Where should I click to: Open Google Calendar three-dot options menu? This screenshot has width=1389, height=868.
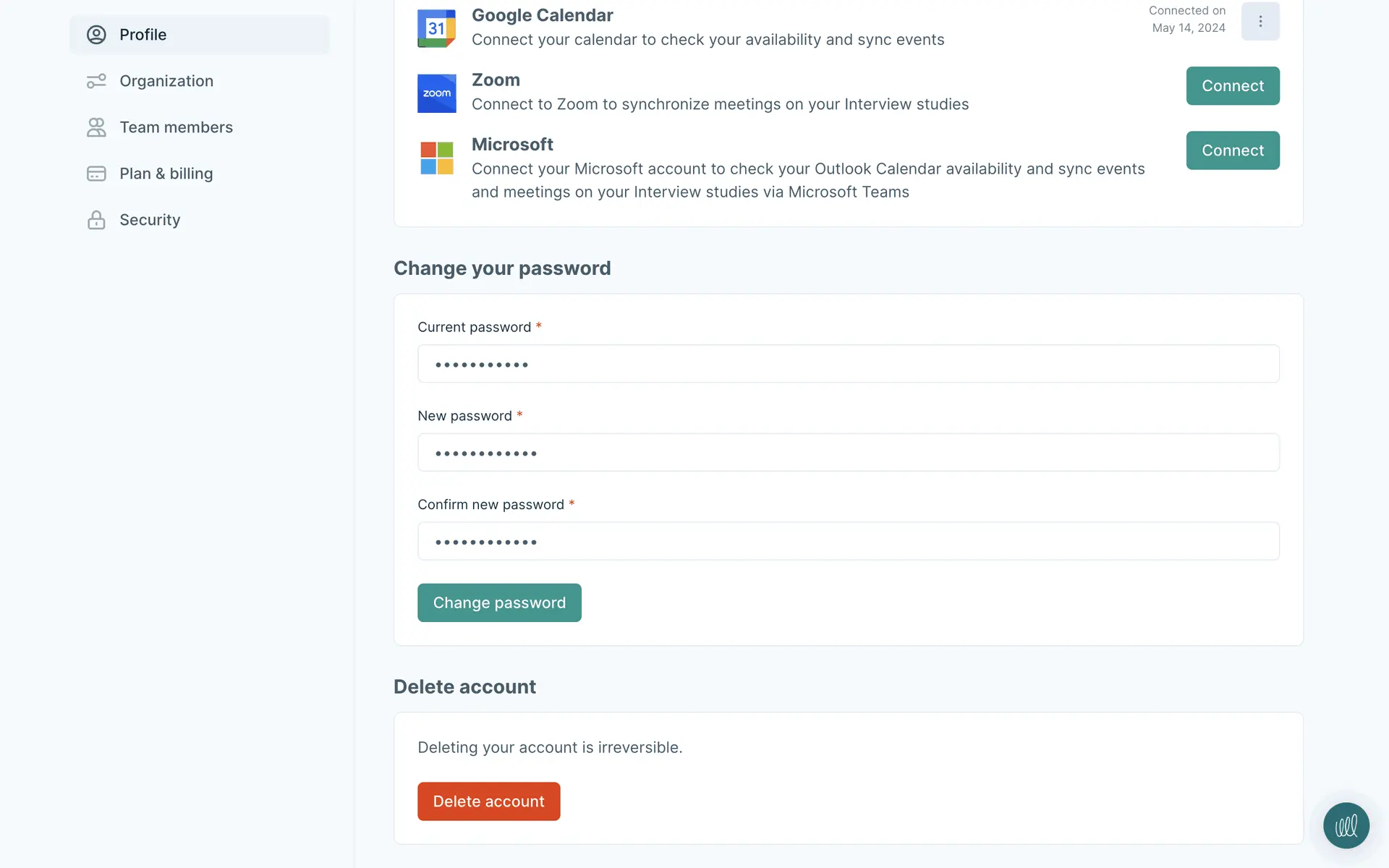[x=1260, y=22]
